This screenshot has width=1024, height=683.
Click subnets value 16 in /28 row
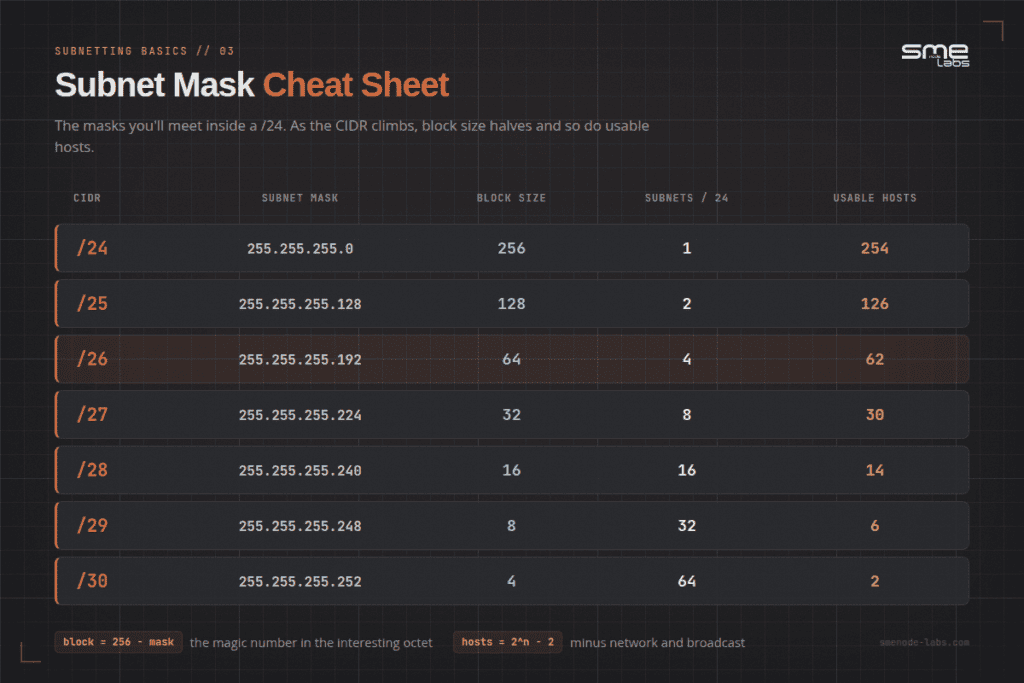point(686,470)
